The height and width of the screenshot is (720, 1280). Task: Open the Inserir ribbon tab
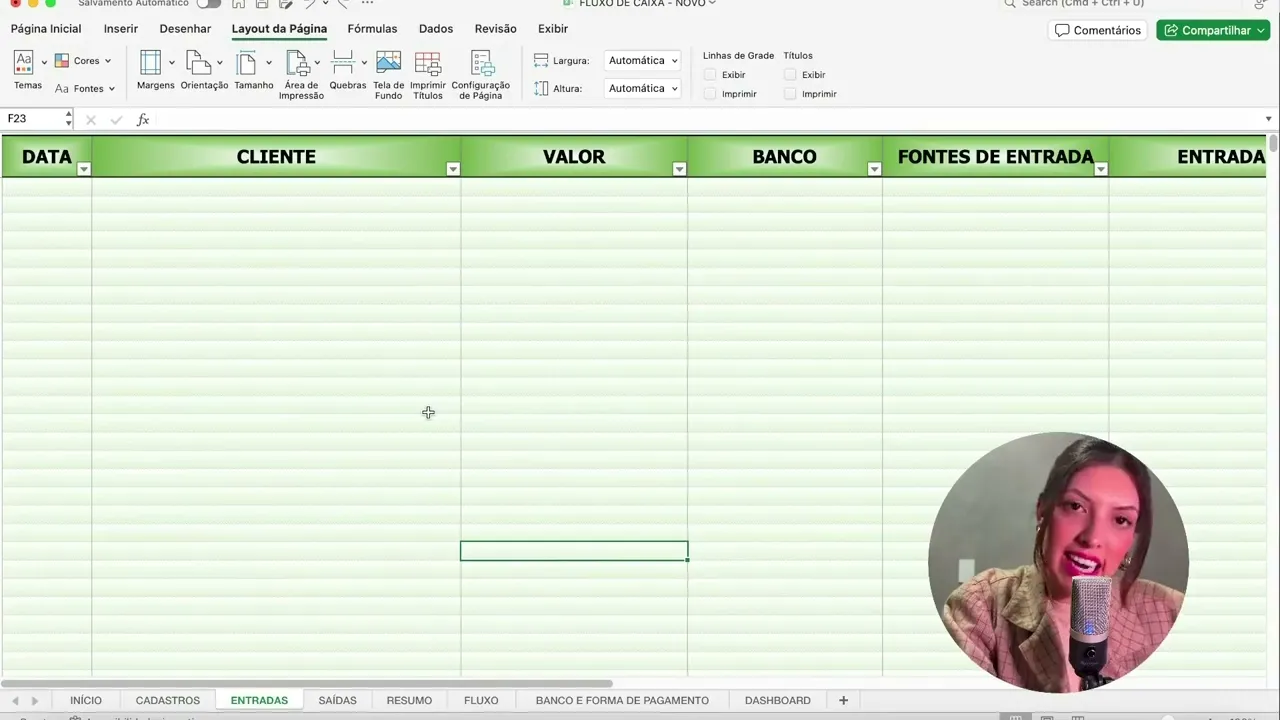click(121, 29)
